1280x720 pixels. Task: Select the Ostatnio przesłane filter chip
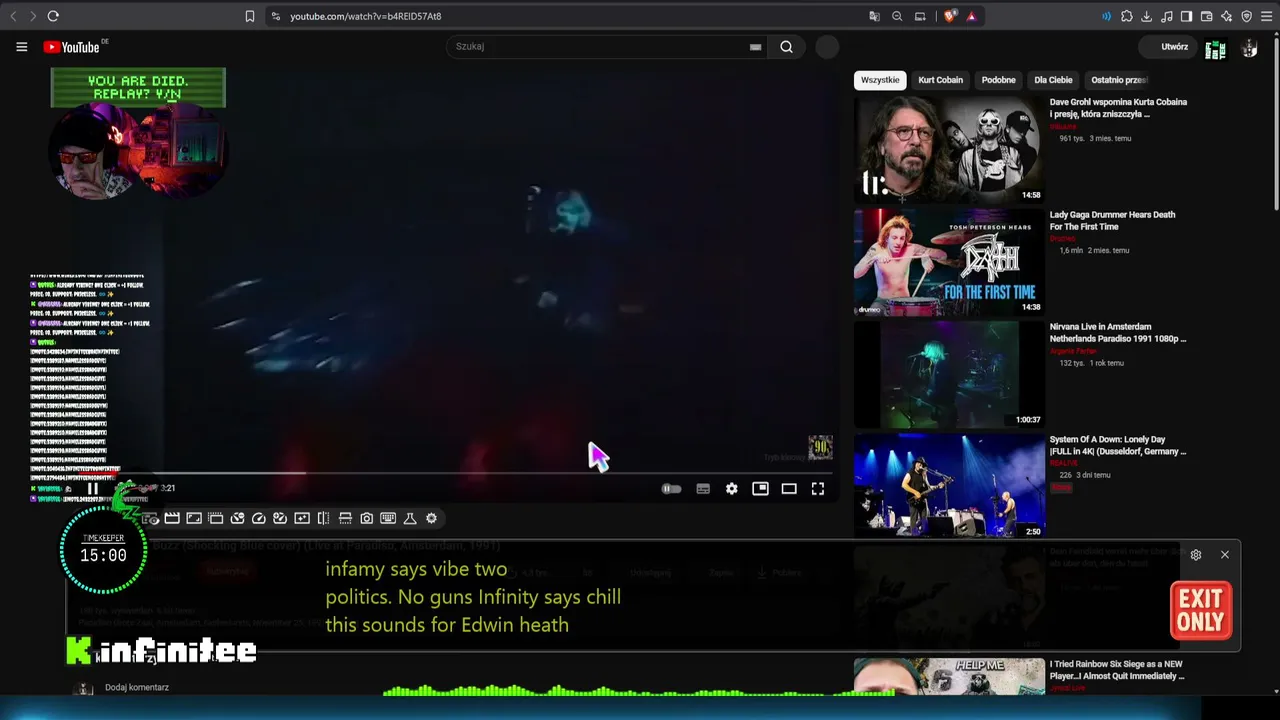(1119, 80)
